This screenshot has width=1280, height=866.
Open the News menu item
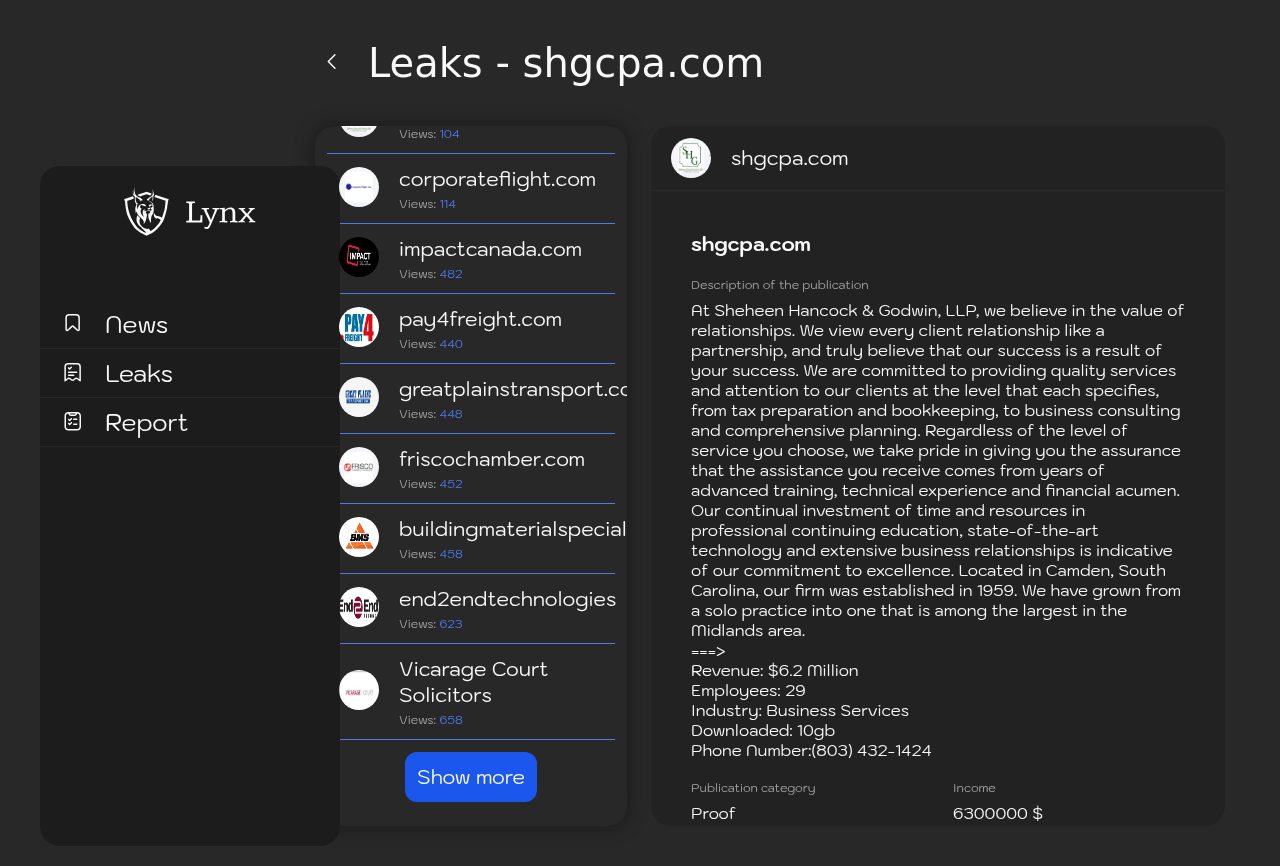(x=190, y=324)
